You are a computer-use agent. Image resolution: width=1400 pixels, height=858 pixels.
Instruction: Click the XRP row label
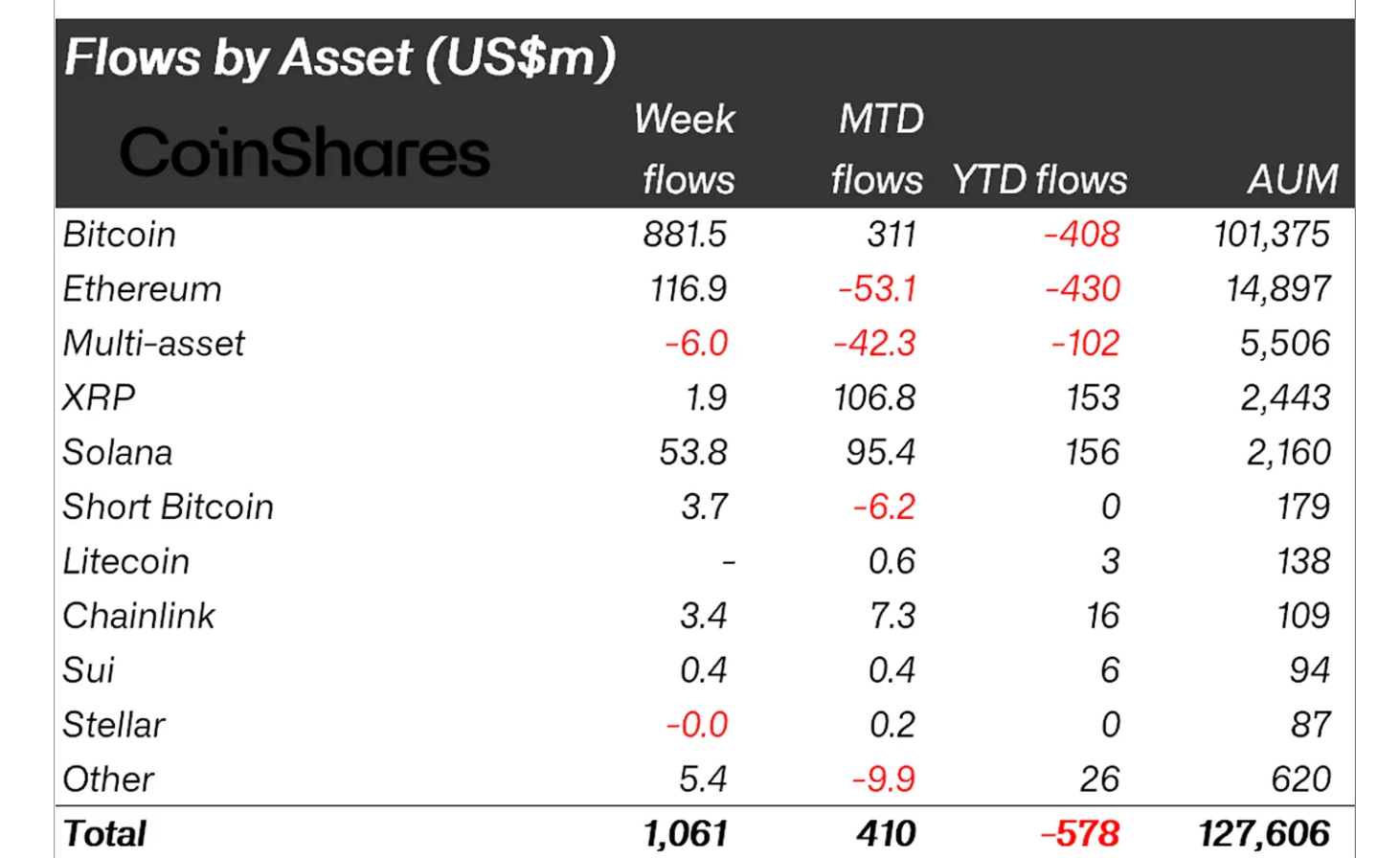pos(99,397)
